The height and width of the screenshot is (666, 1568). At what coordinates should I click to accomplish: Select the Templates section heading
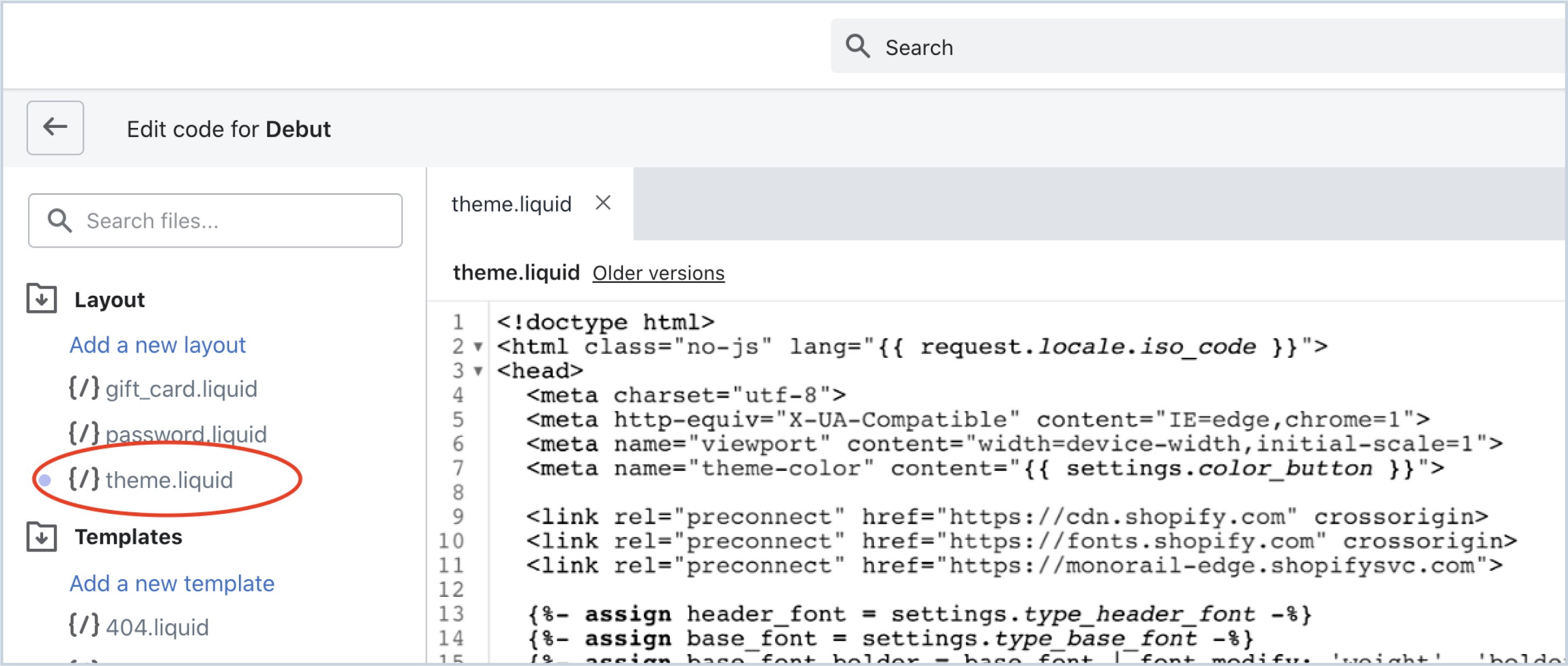[128, 537]
